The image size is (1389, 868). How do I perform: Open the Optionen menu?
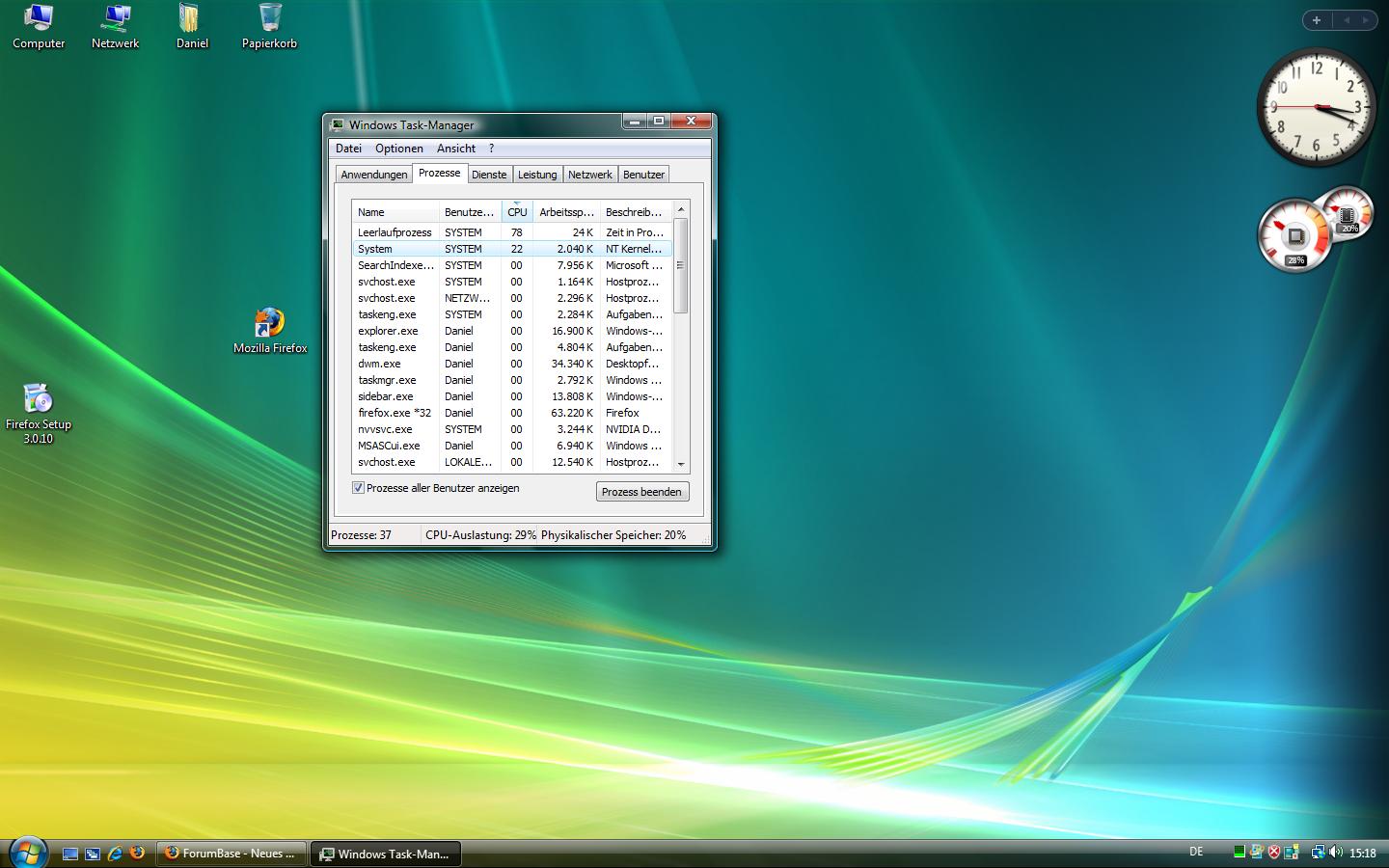coord(398,149)
